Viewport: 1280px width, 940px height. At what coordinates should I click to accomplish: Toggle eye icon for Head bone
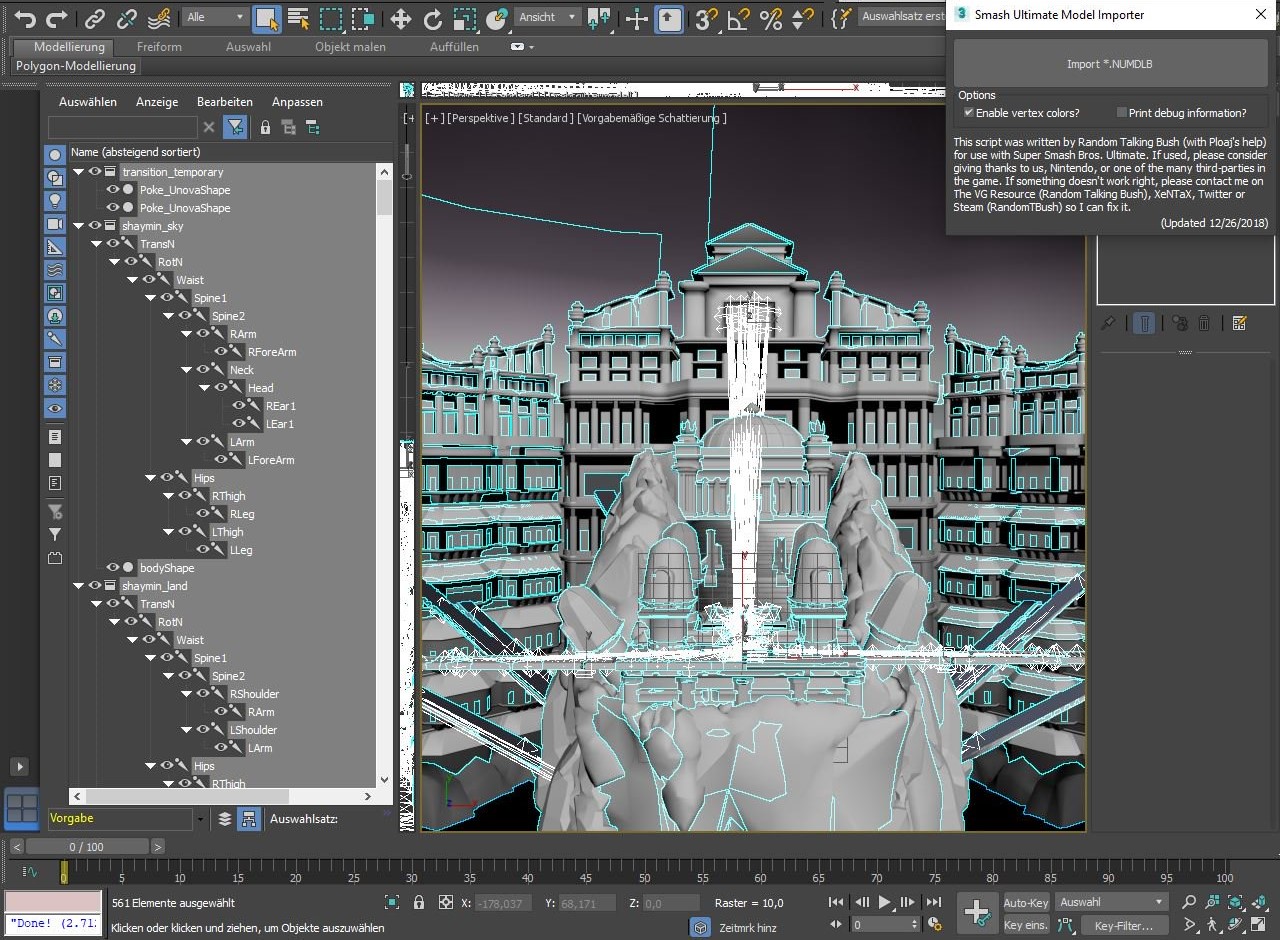coord(221,388)
